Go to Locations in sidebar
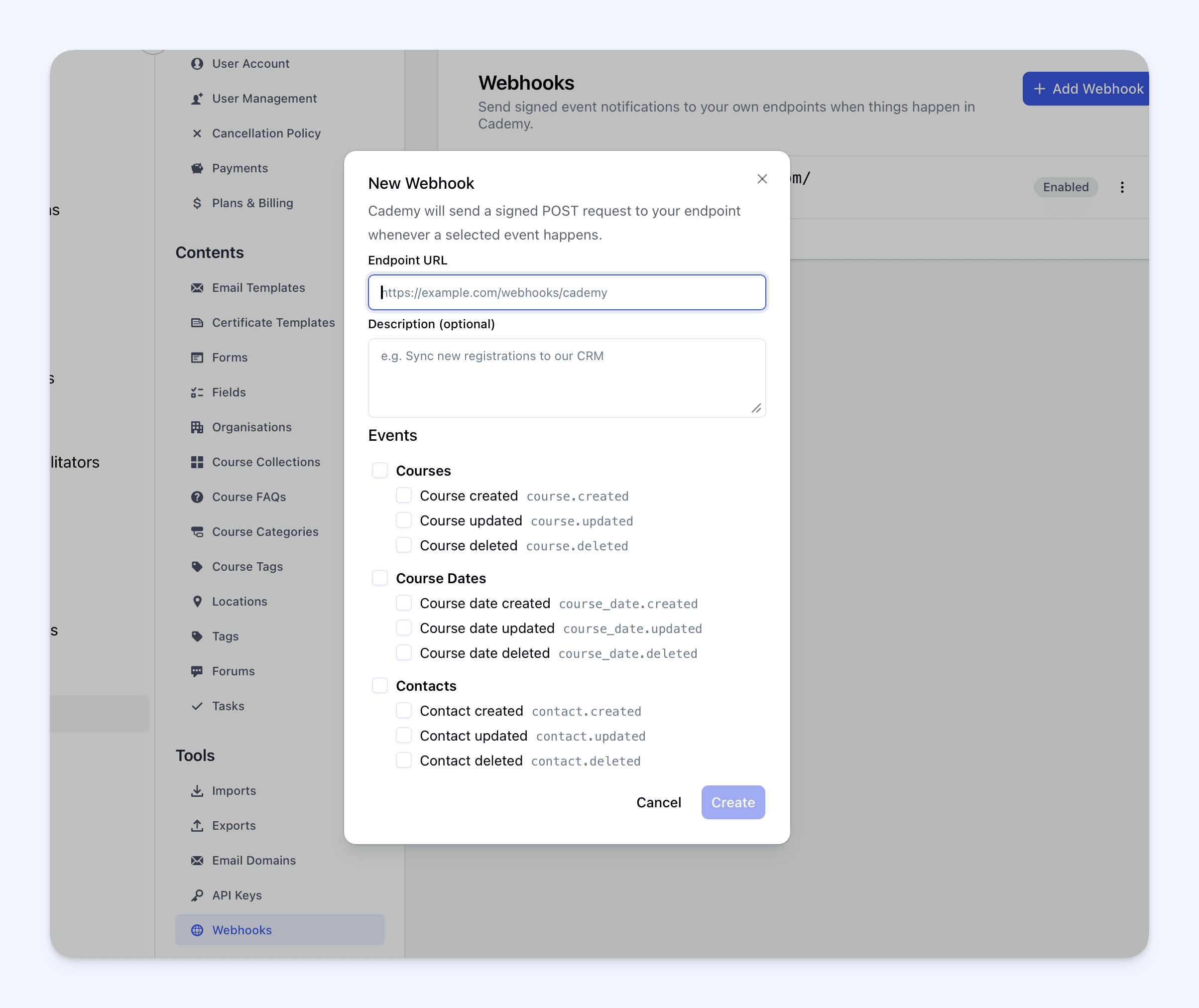1199x1008 pixels. coord(240,601)
